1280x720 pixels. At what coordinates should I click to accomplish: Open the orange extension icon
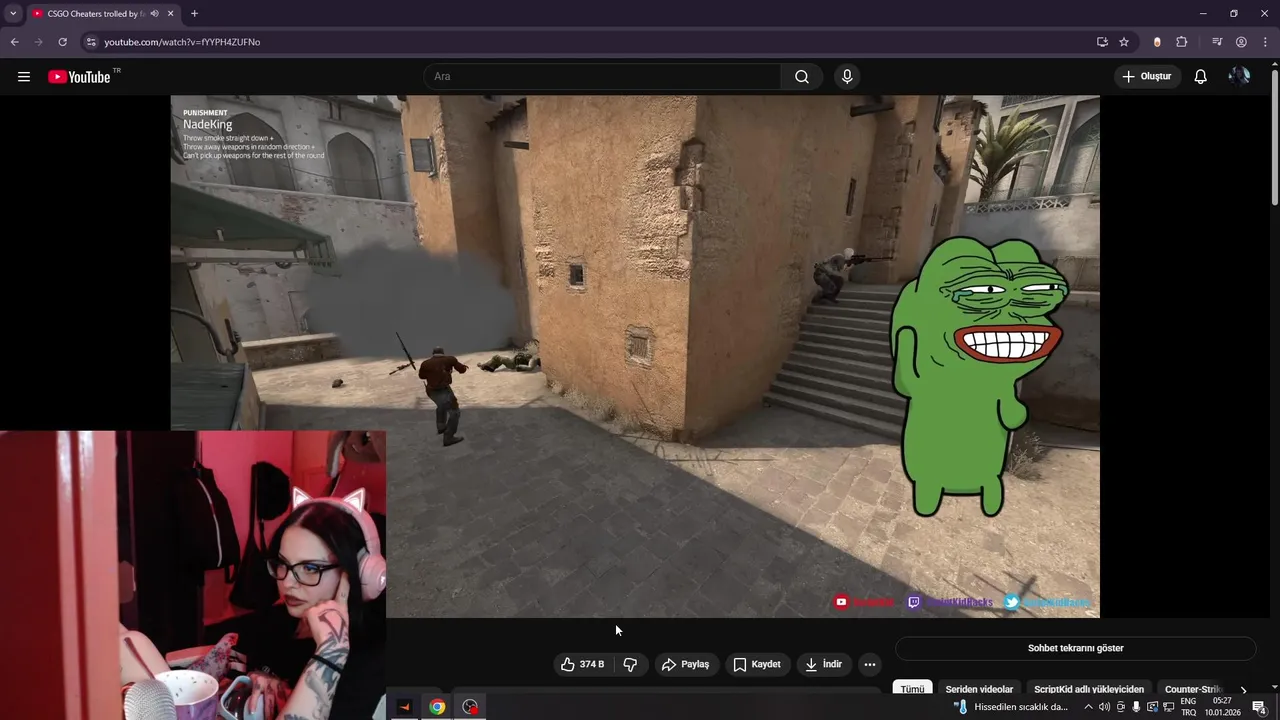[1157, 42]
